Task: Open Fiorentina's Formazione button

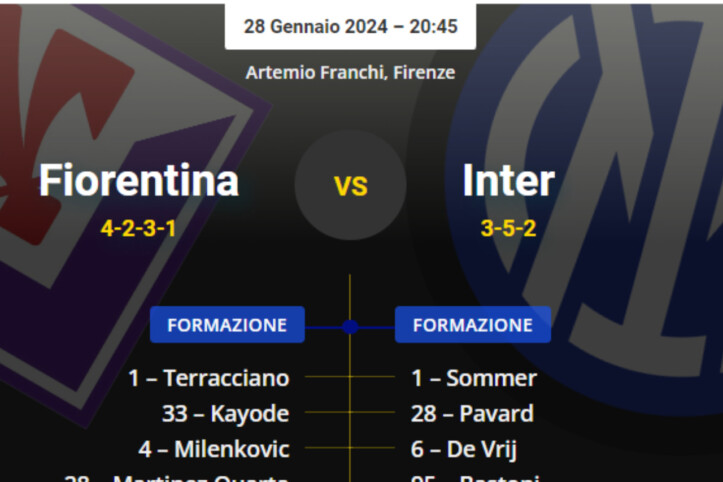Action: click(227, 325)
